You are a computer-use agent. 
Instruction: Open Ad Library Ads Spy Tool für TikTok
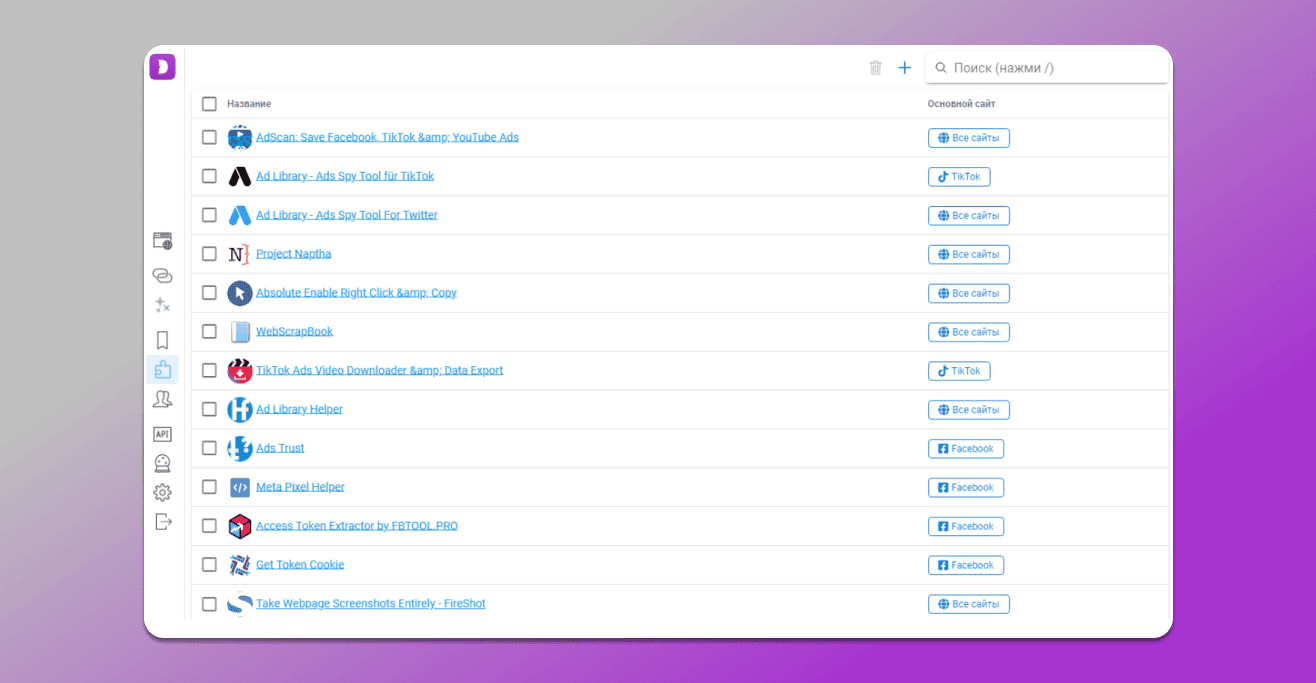tap(345, 176)
